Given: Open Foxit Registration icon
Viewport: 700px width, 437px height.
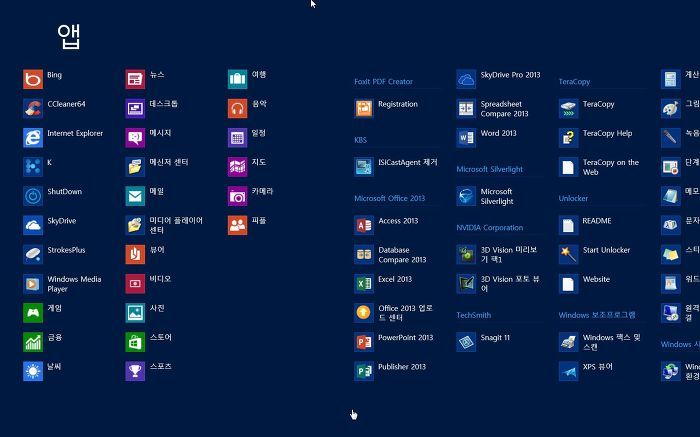Looking at the screenshot, I should point(364,108).
